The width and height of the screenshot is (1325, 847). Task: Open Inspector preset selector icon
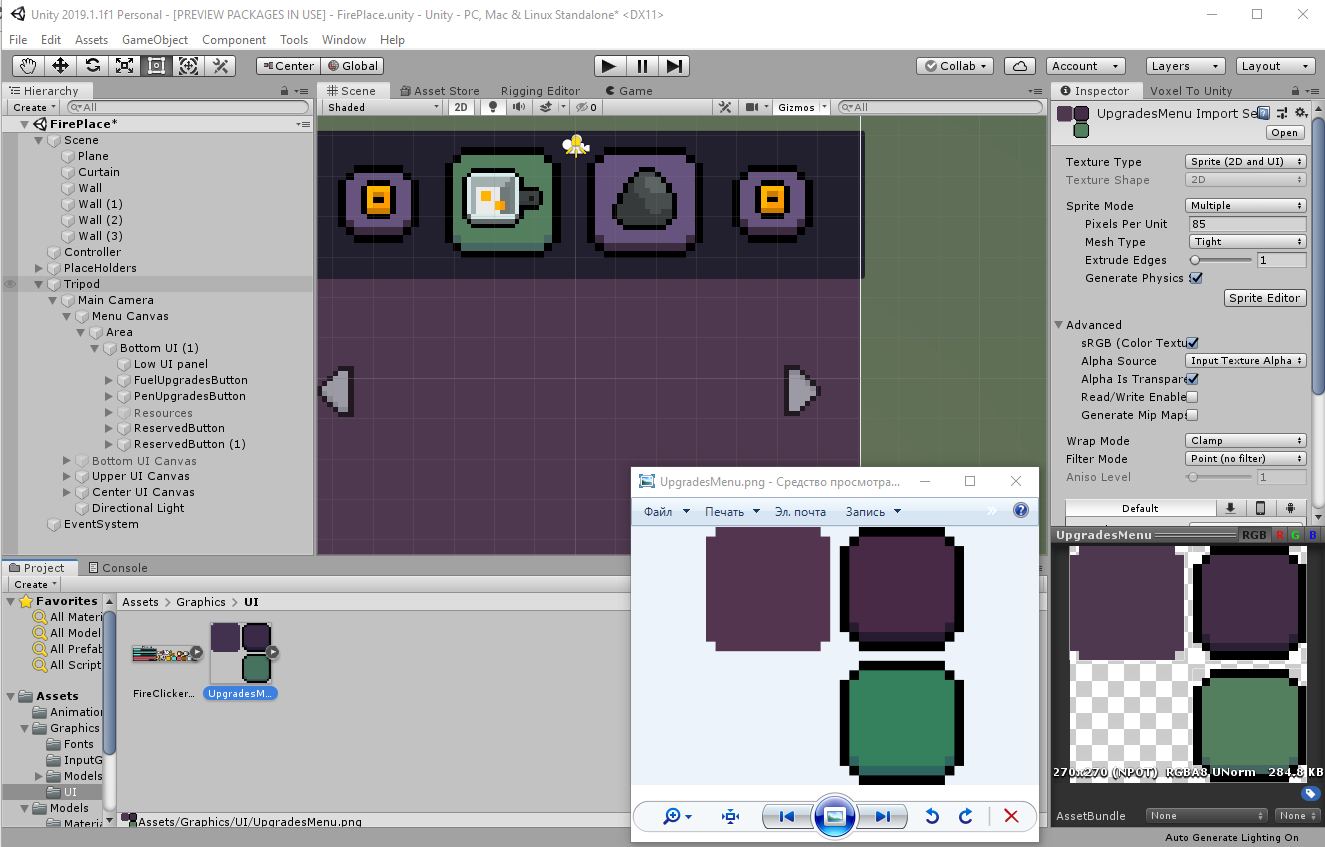pos(1281,113)
